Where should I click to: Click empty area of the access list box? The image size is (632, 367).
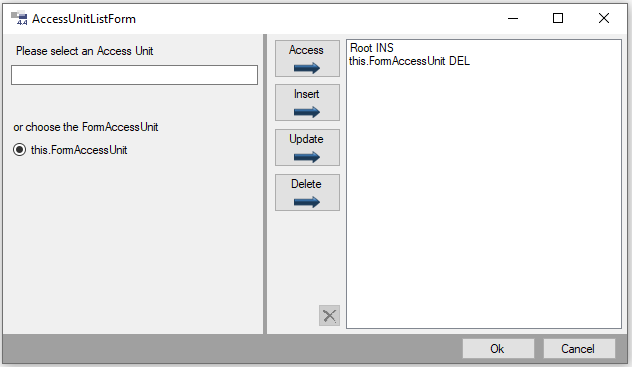tap(484, 201)
